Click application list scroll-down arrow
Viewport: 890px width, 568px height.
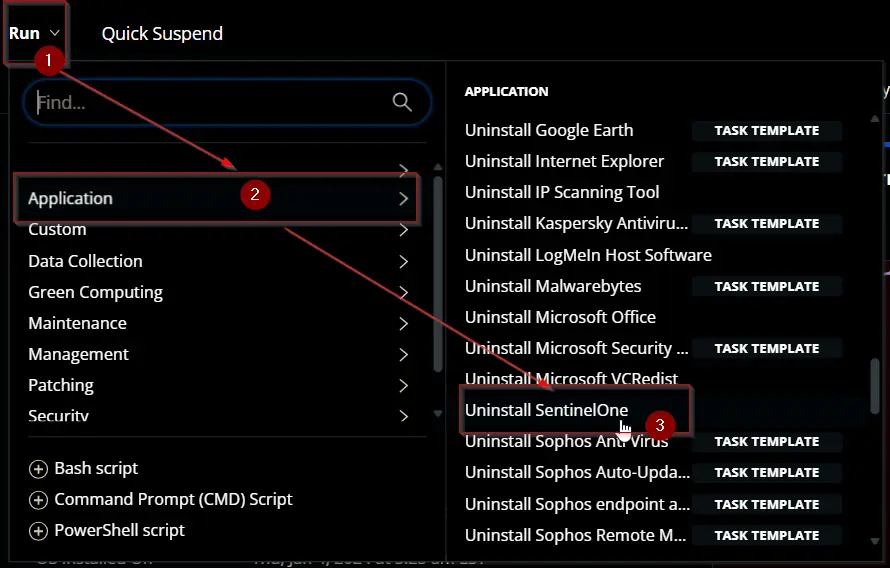pos(875,541)
